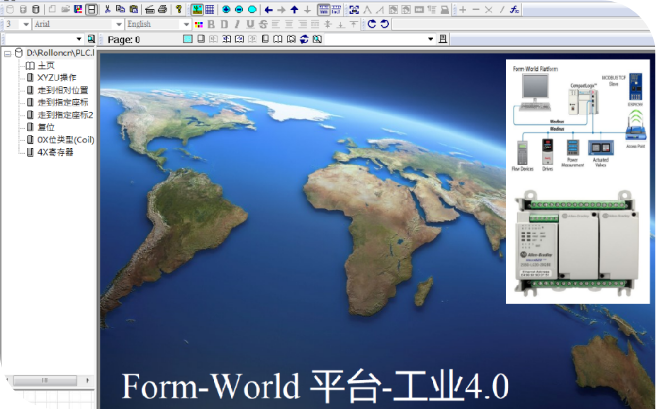Click the yellow key icon
Image resolution: width=656 pixels, height=409 pixels.
[179, 9]
